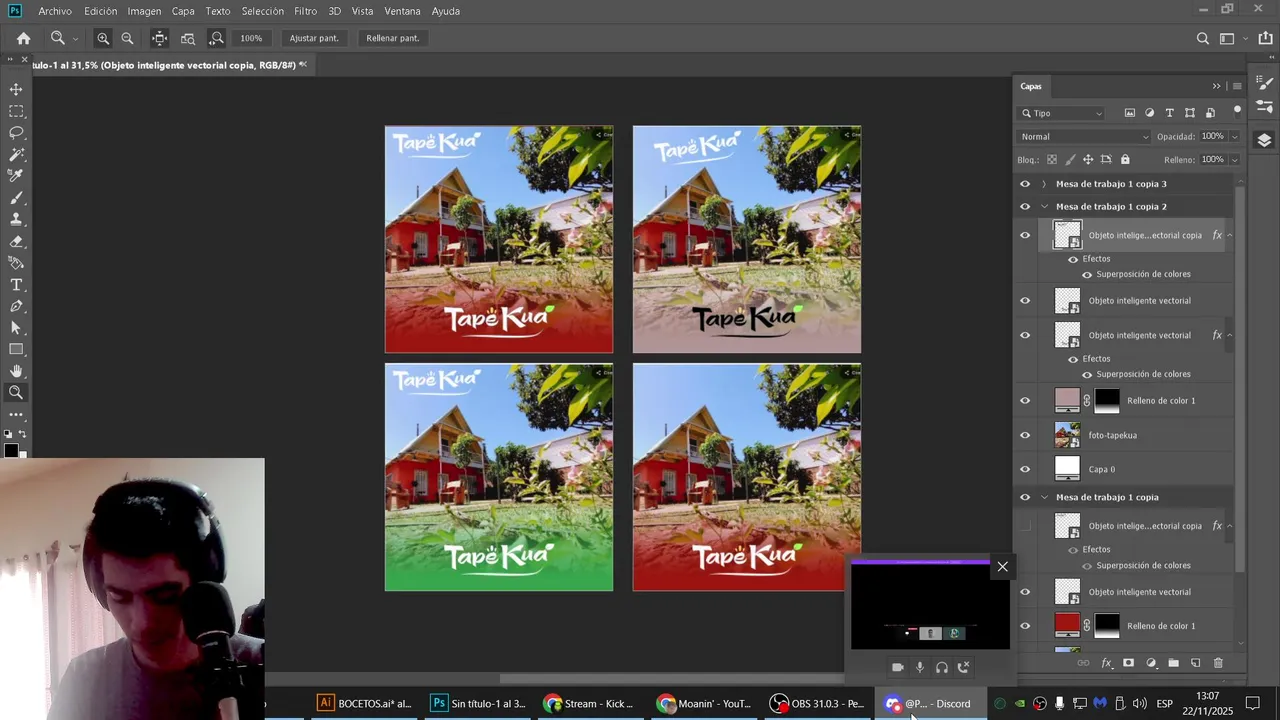Open the add layer style fx icon
This screenshot has width=1280, height=720.
coord(1106,663)
